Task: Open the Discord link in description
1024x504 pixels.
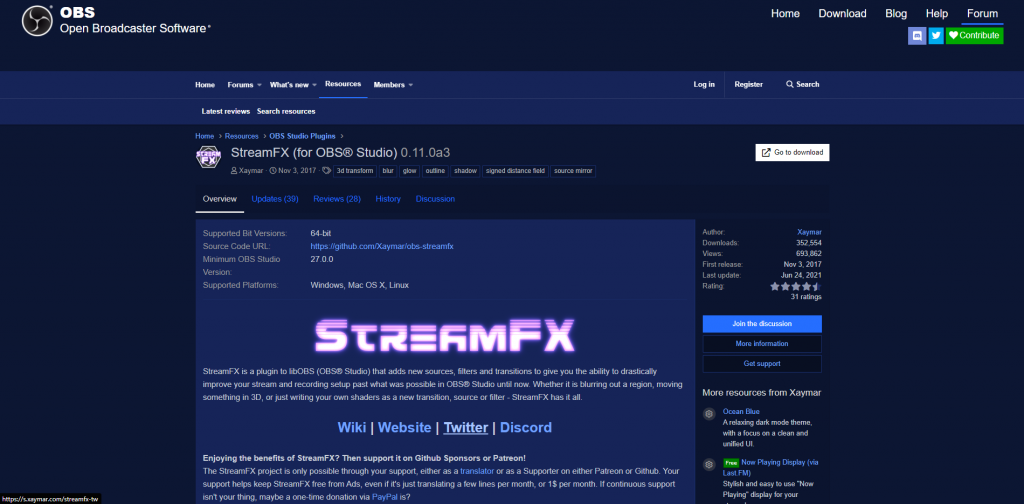Action: coord(526,428)
